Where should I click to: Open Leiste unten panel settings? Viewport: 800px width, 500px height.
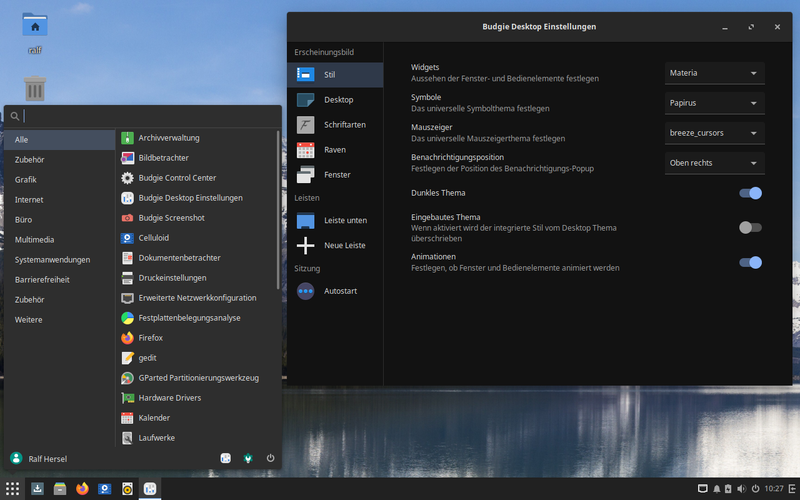(335, 220)
